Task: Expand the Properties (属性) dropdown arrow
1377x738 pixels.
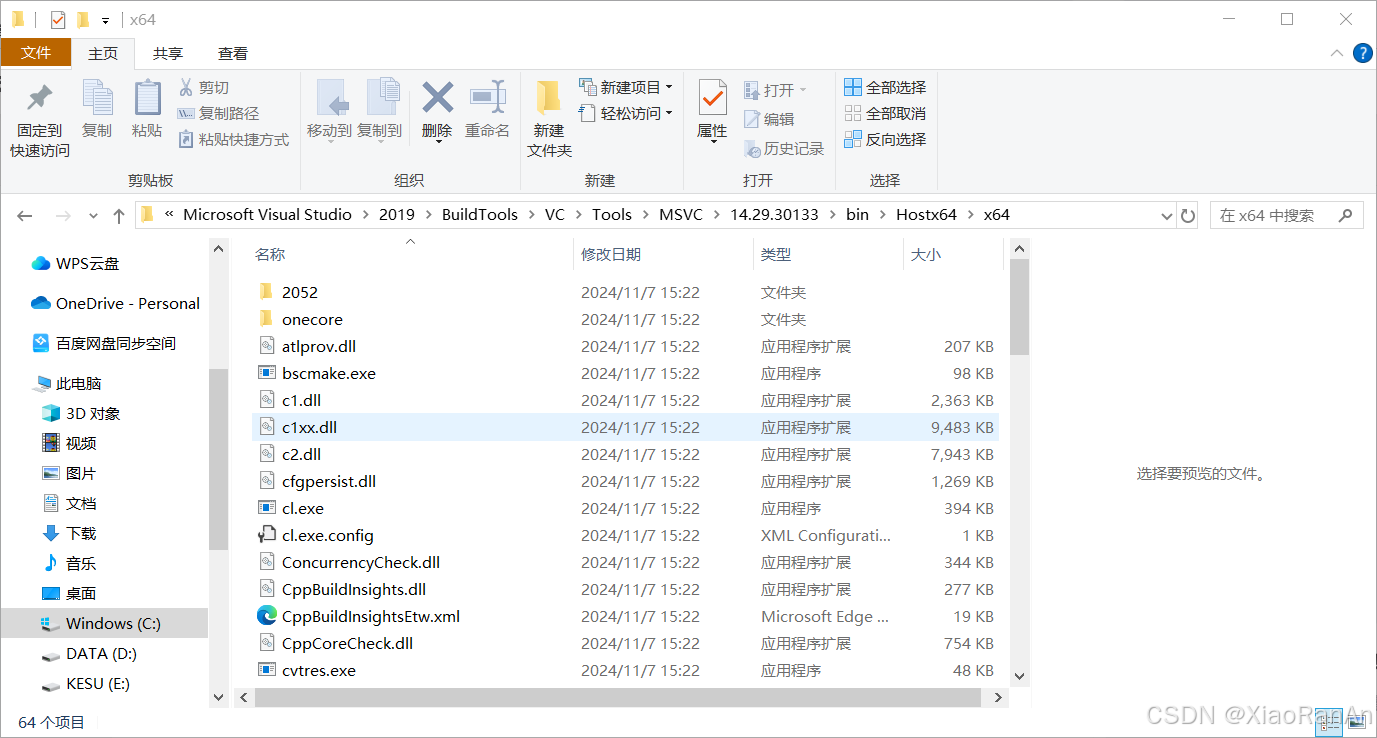Action: click(712, 142)
